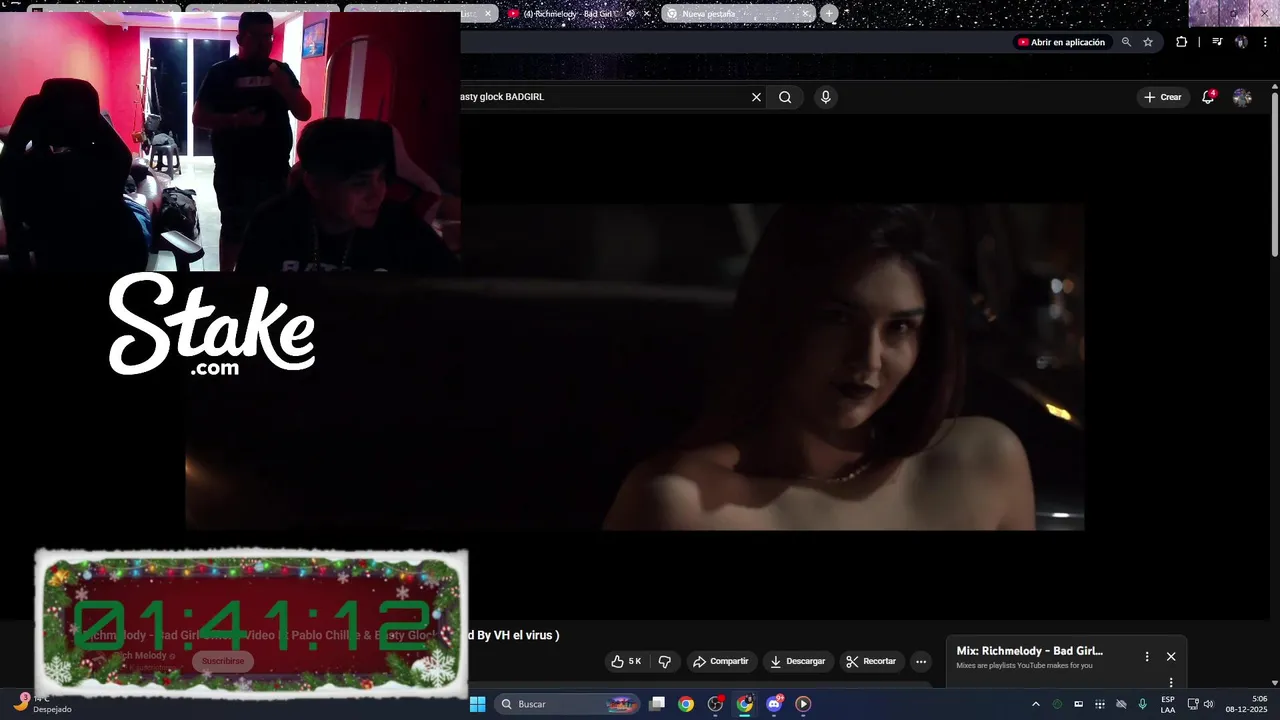This screenshot has width=1280, height=720.
Task: Open Windows Start menu
Action: point(478,704)
